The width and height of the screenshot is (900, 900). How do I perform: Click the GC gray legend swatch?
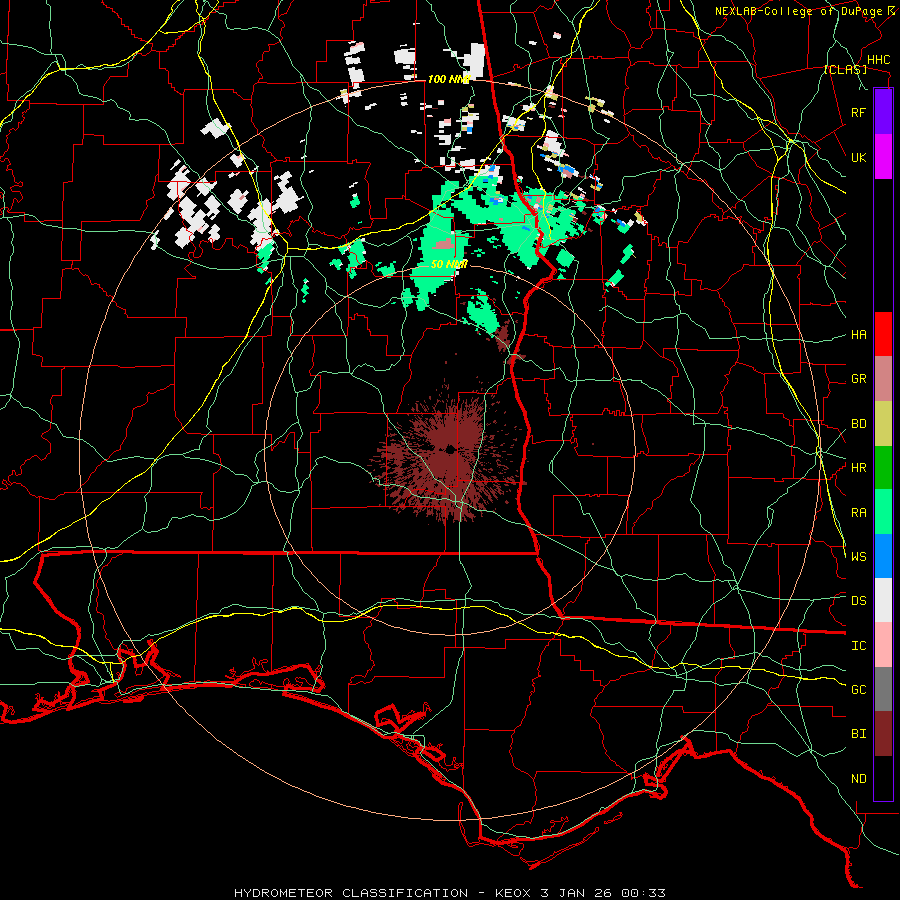pos(883,689)
